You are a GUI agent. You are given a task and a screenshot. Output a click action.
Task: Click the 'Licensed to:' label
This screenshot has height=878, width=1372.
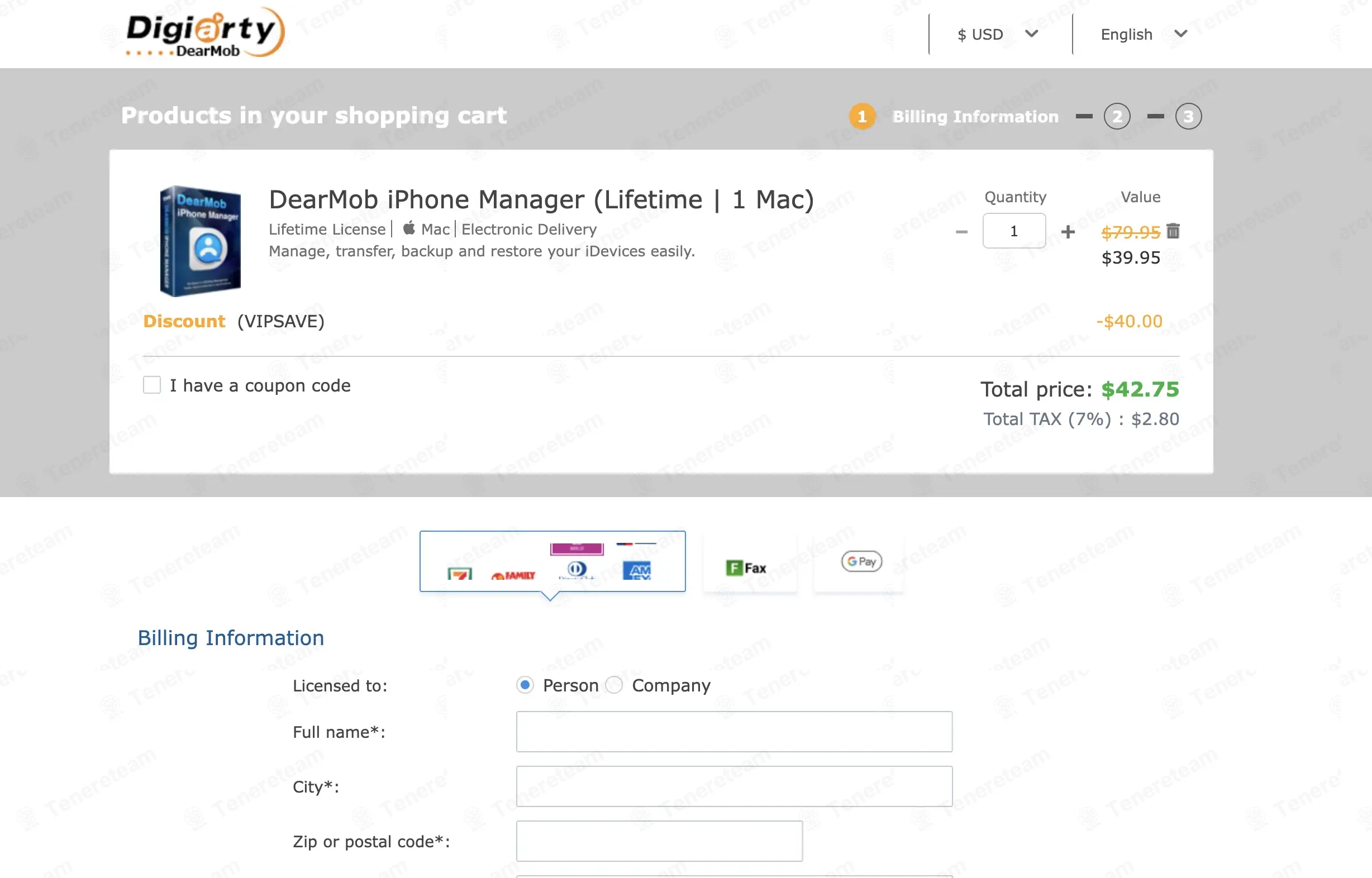340,685
